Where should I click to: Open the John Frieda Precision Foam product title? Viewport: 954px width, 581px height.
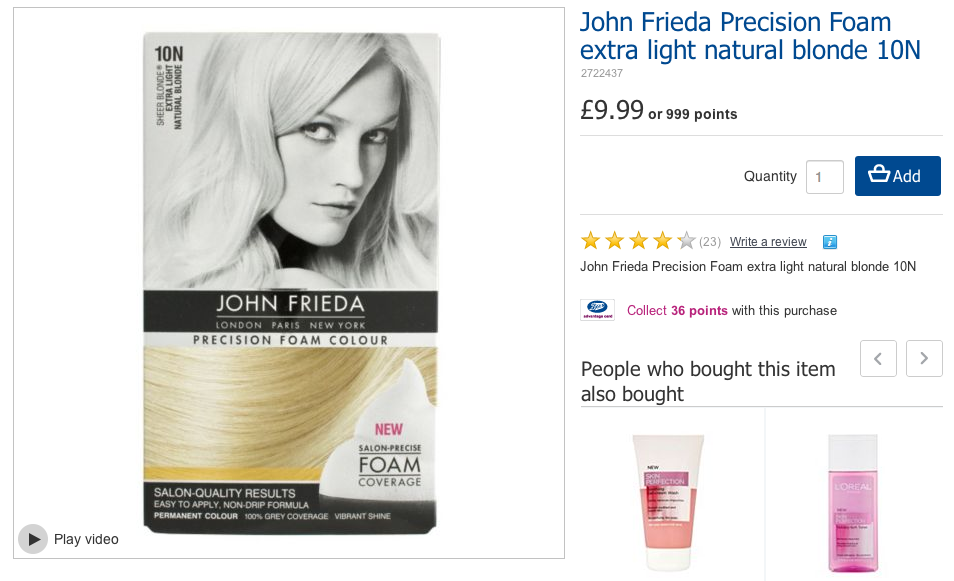coord(750,36)
